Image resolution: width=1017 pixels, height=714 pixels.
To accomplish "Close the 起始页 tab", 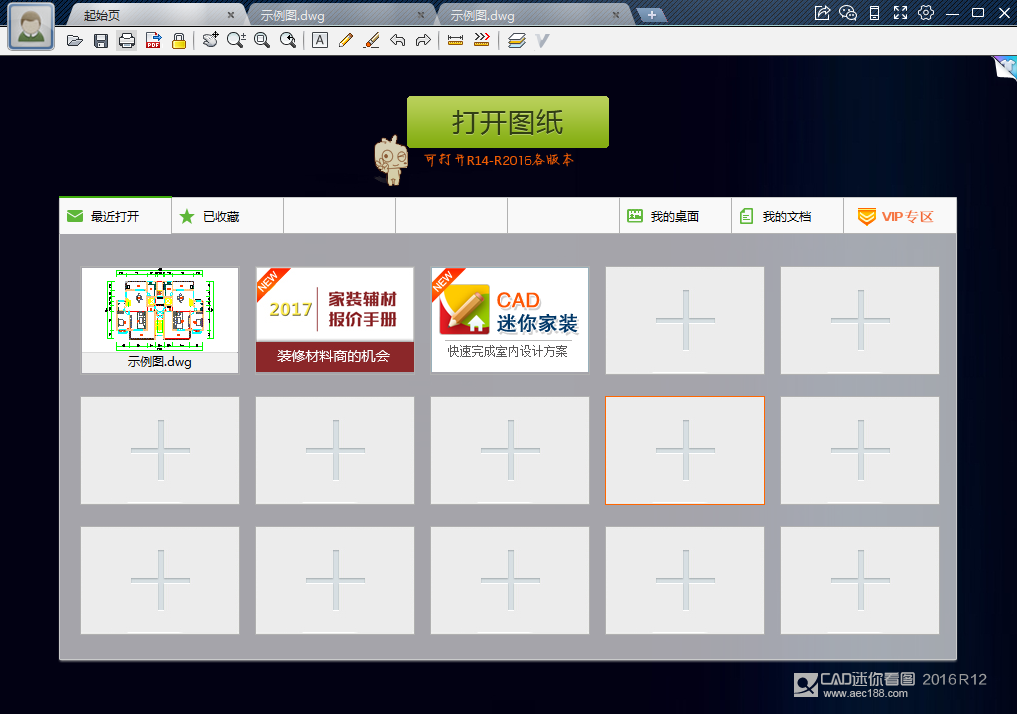I will 231,15.
